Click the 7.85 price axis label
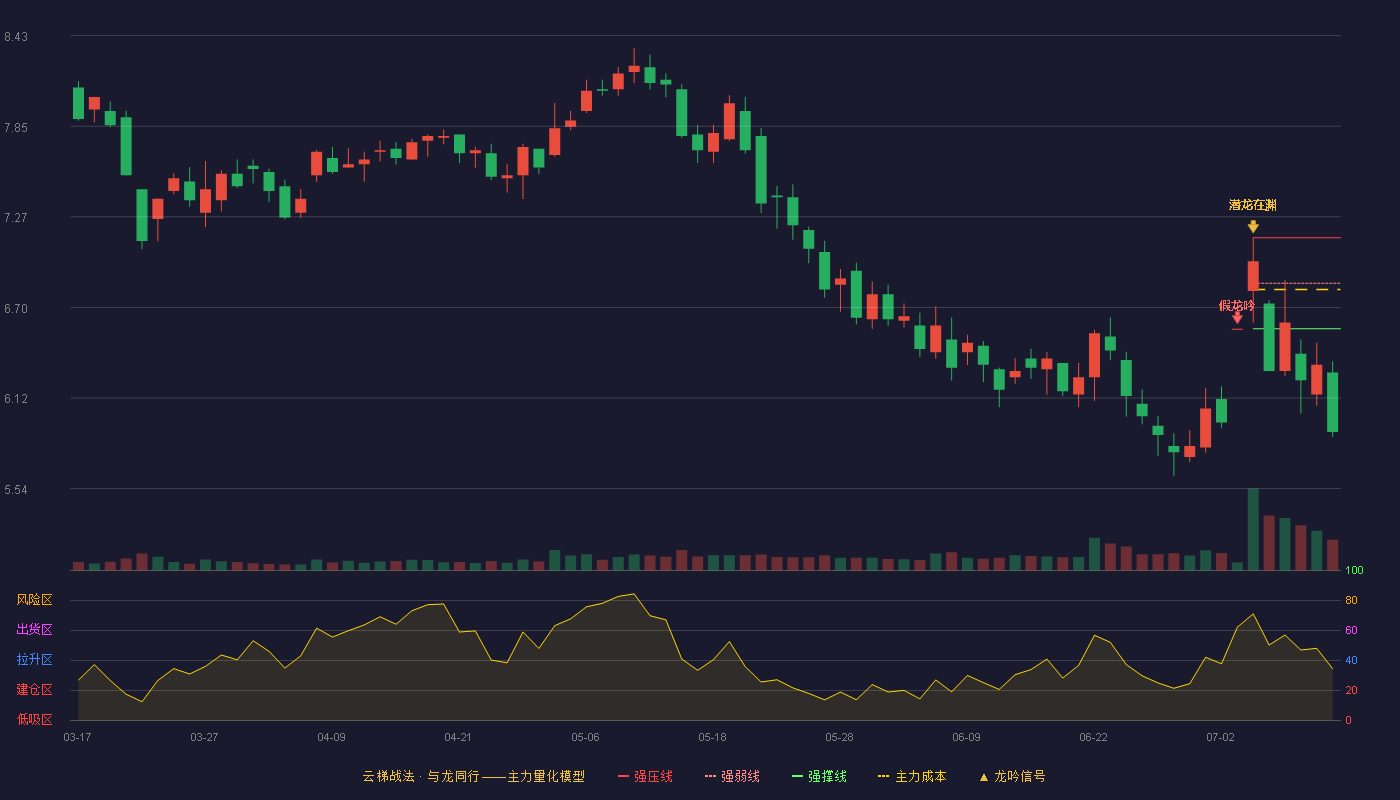This screenshot has width=1400, height=800. tap(16, 128)
